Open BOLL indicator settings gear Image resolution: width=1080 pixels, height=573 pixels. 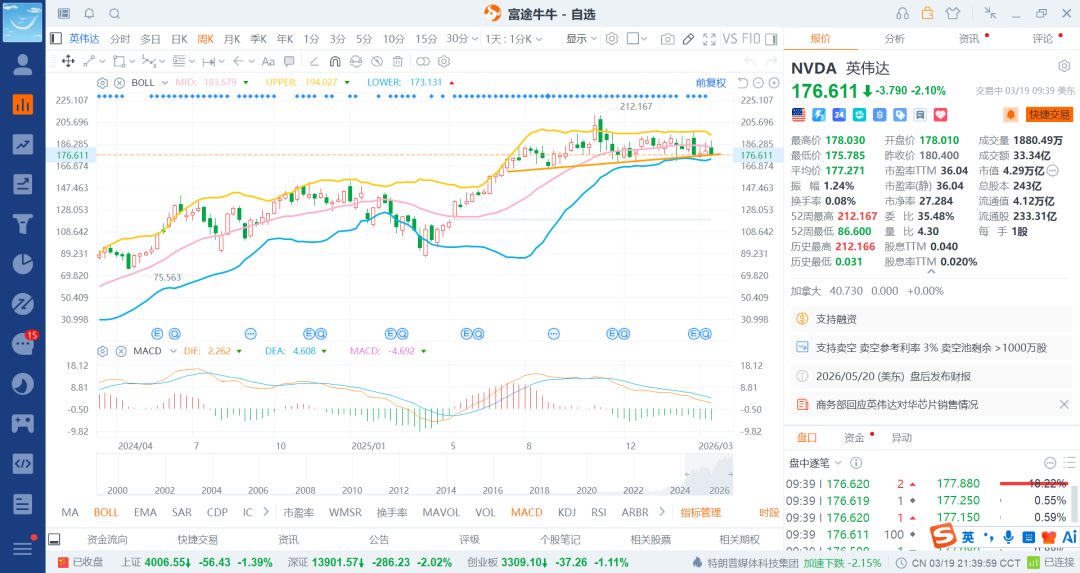pos(103,82)
